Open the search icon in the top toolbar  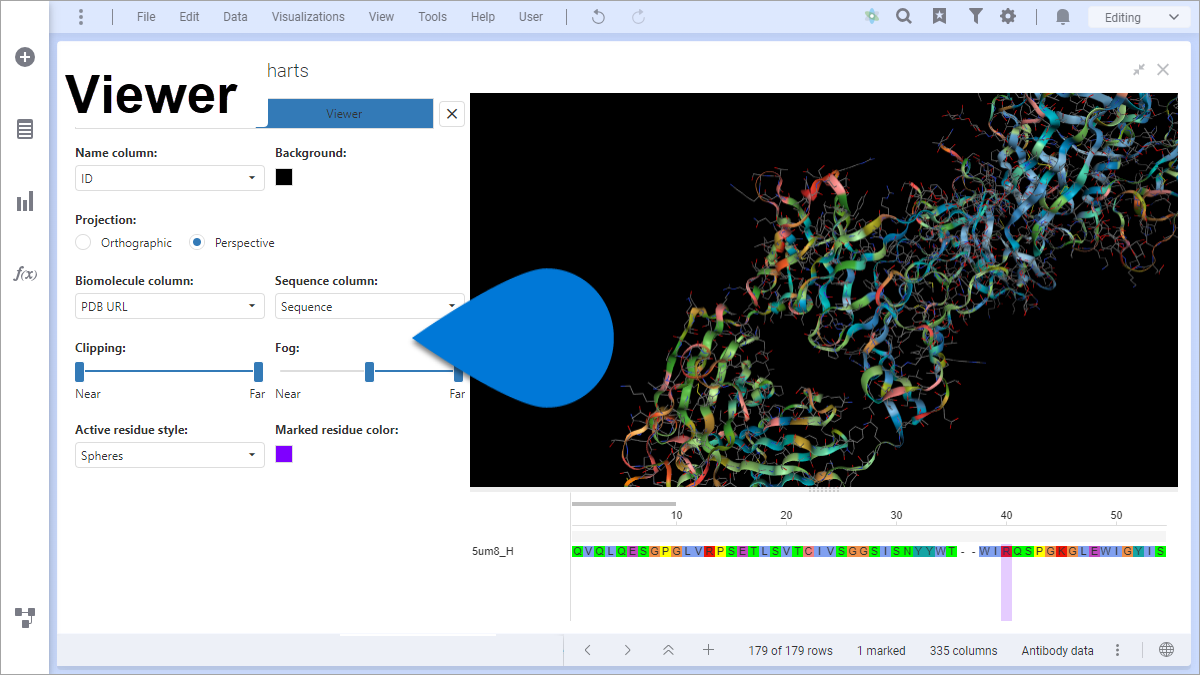pos(904,16)
